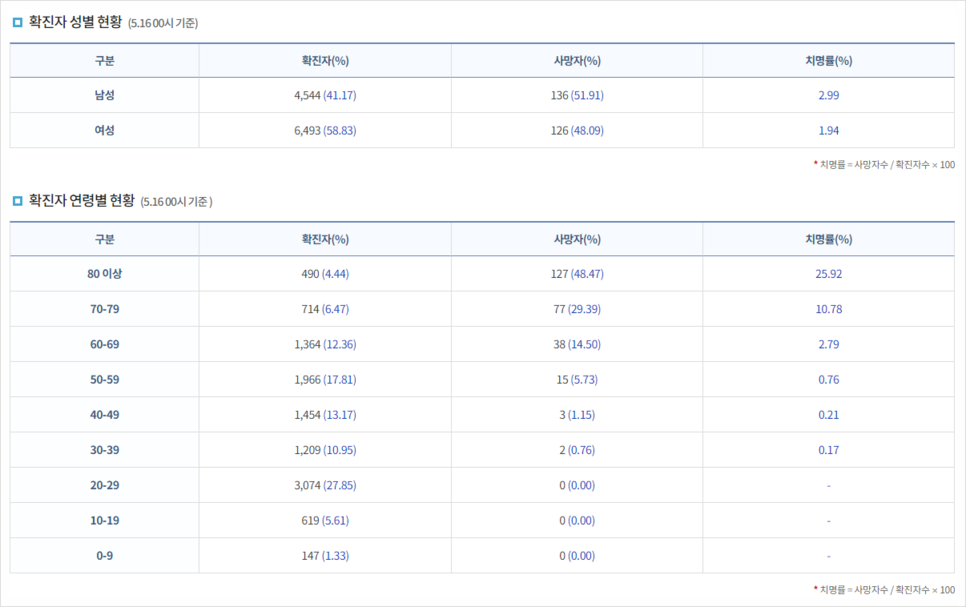Click the 여성 row label
The width and height of the screenshot is (966, 607).
point(104,130)
